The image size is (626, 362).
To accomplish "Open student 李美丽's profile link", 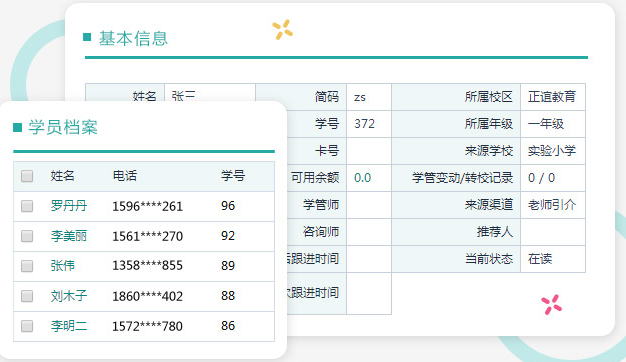I will (69, 236).
